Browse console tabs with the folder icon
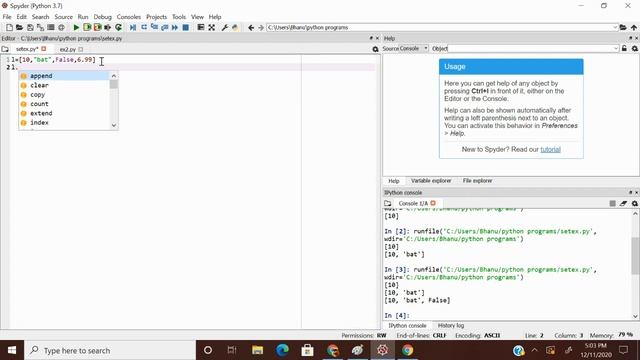The image size is (640, 360). pos(388,203)
